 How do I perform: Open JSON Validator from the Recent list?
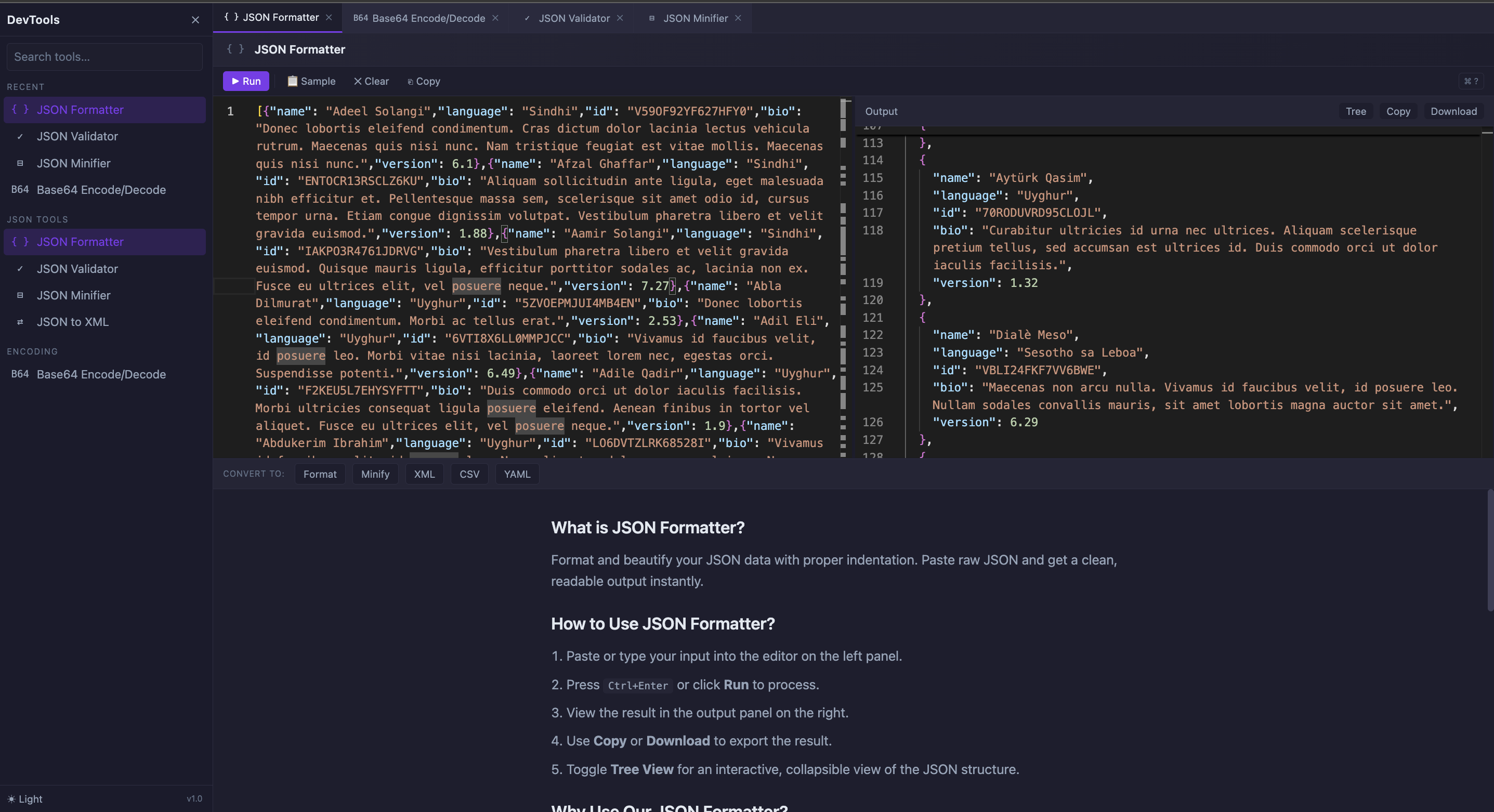coord(76,136)
